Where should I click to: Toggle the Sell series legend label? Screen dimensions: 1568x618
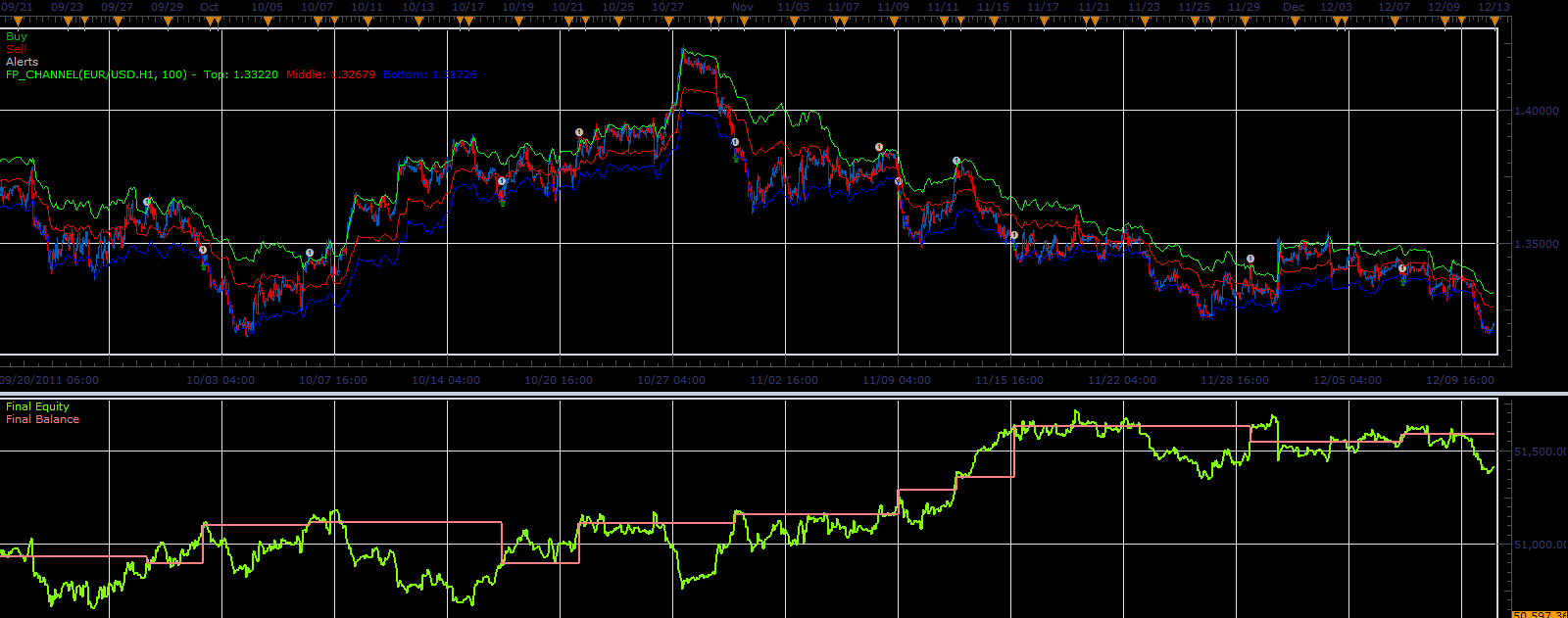16,49
